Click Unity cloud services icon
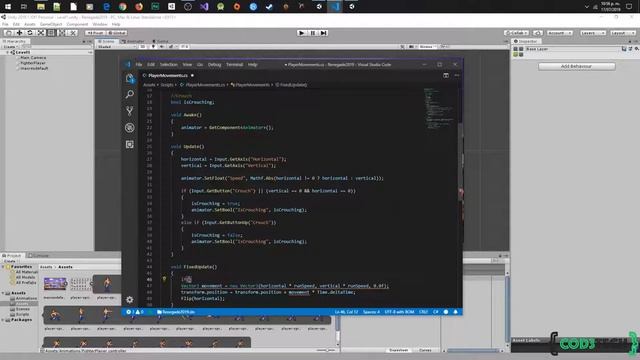The image size is (640, 360). tap(538, 33)
